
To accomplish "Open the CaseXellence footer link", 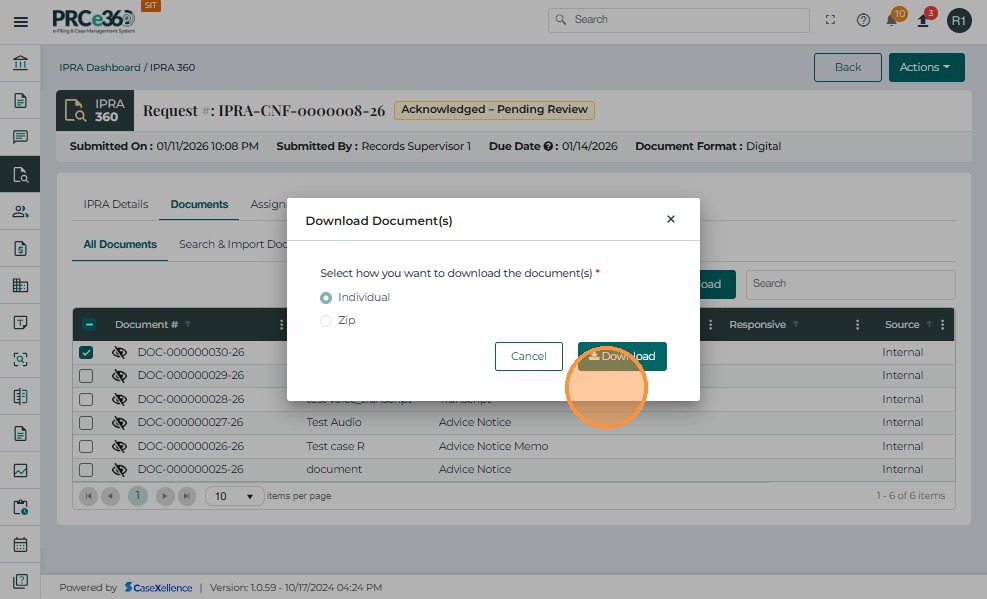I will pyautogui.click(x=158, y=587).
